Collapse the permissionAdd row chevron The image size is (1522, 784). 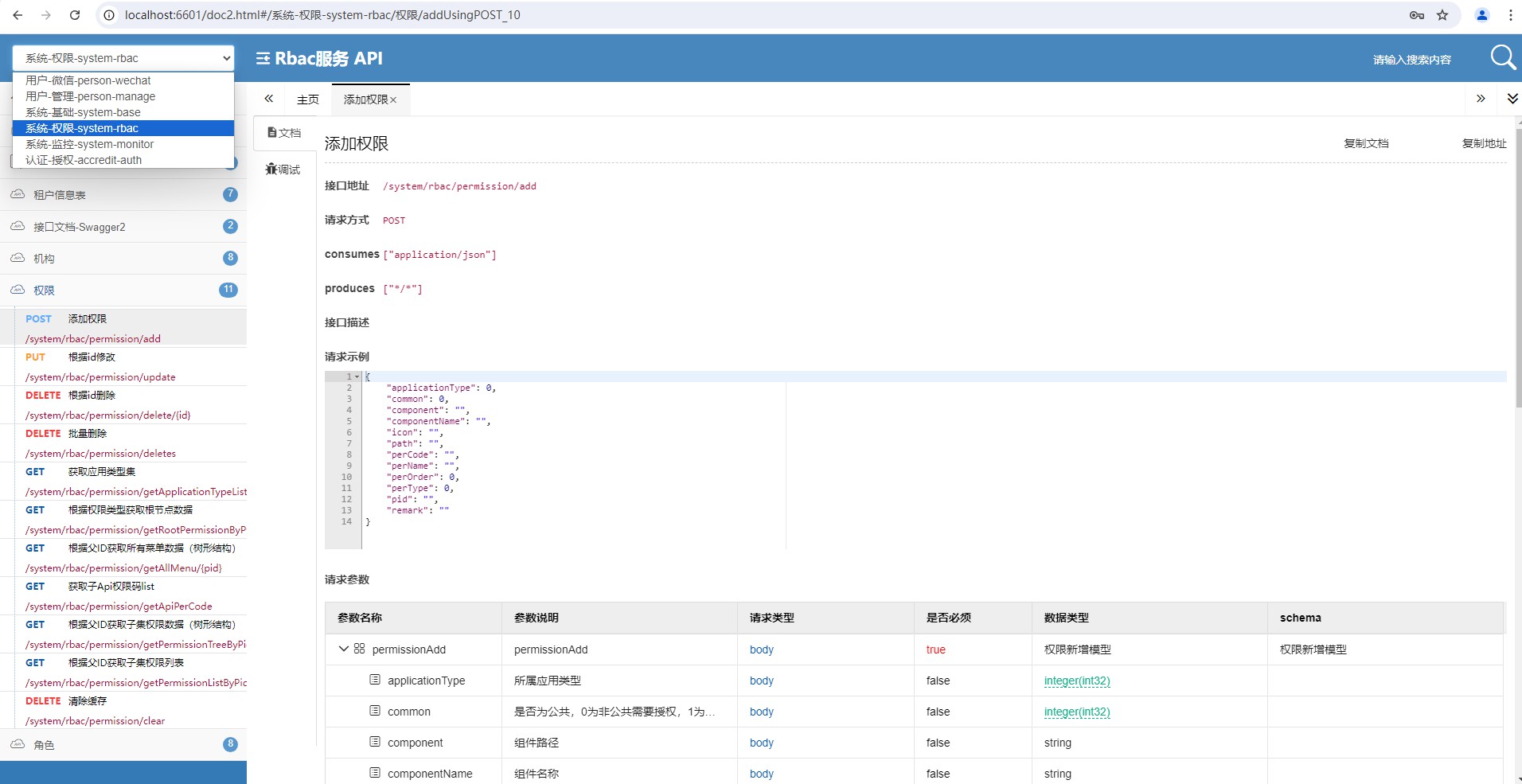point(344,649)
